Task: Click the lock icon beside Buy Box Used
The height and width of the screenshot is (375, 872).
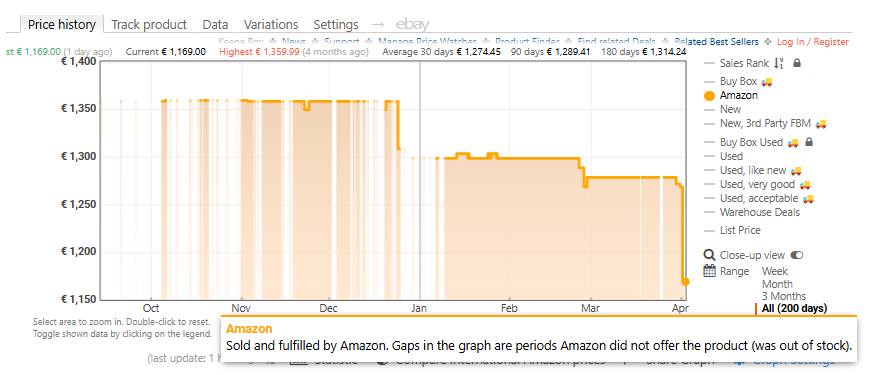Action: [x=809, y=142]
